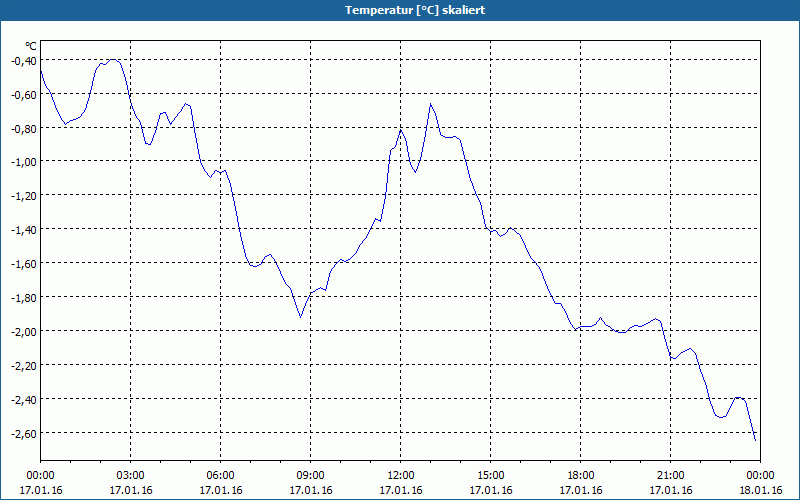Click the -2,60 label at the y-axis bottom
Image resolution: width=800 pixels, height=500 pixels.
pos(23,434)
